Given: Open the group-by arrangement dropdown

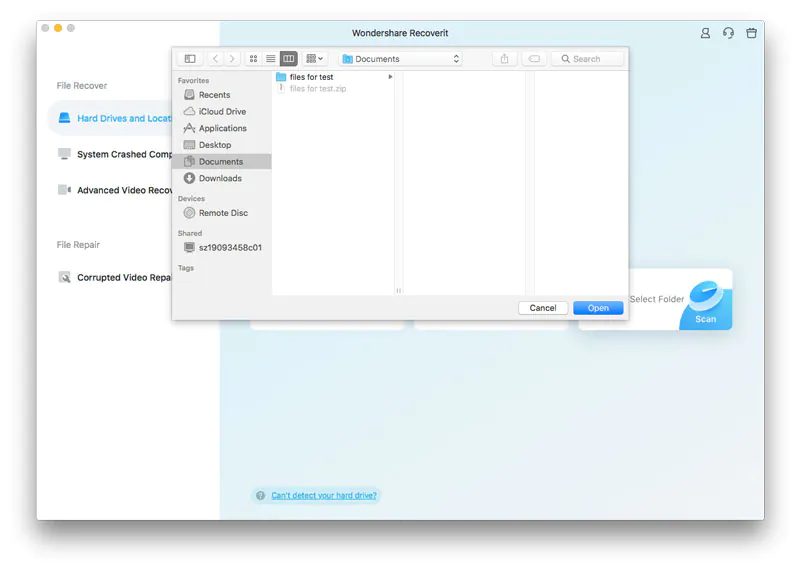Looking at the screenshot, I should (314, 59).
